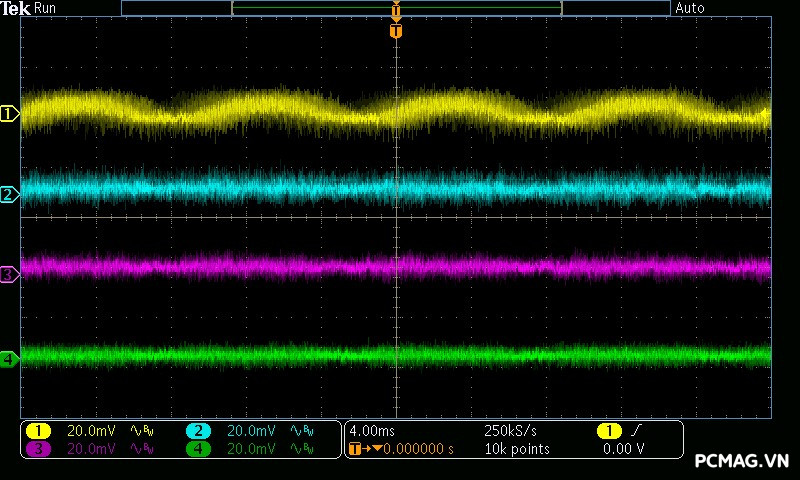Viewport: 800px width, 480px height.
Task: Click the green channel 4 ground marker
Action: [9, 358]
